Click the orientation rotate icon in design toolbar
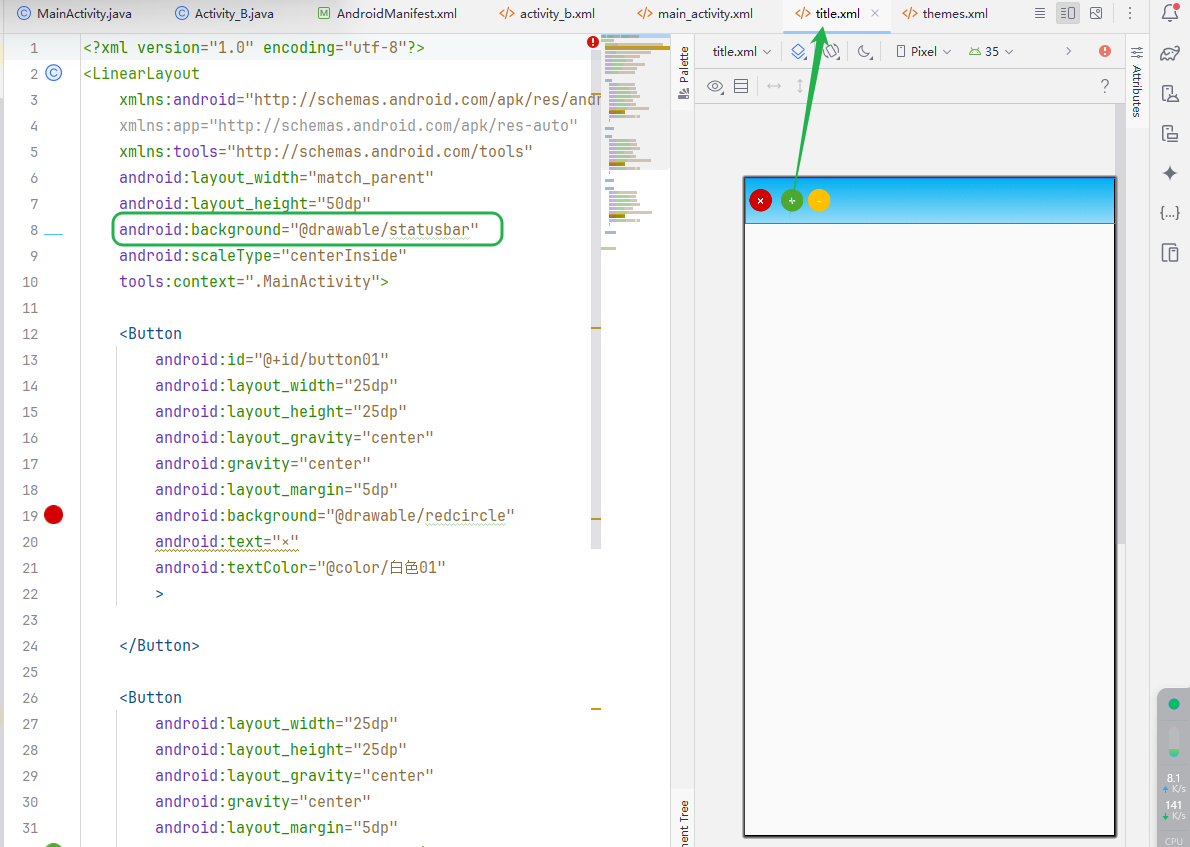Viewport: 1190px width, 847px height. [832, 51]
